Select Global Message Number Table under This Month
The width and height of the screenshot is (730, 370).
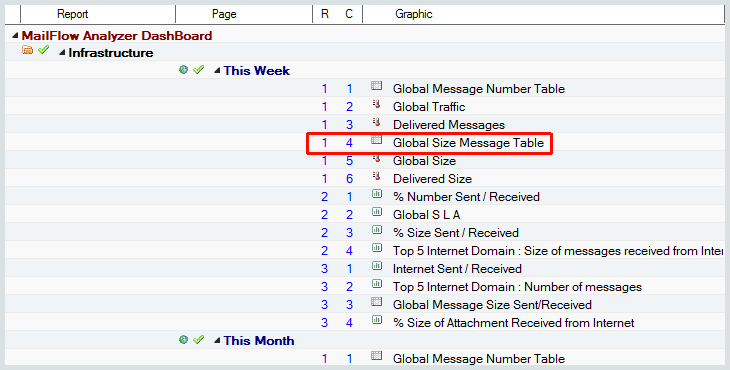pyautogui.click(x=479, y=359)
